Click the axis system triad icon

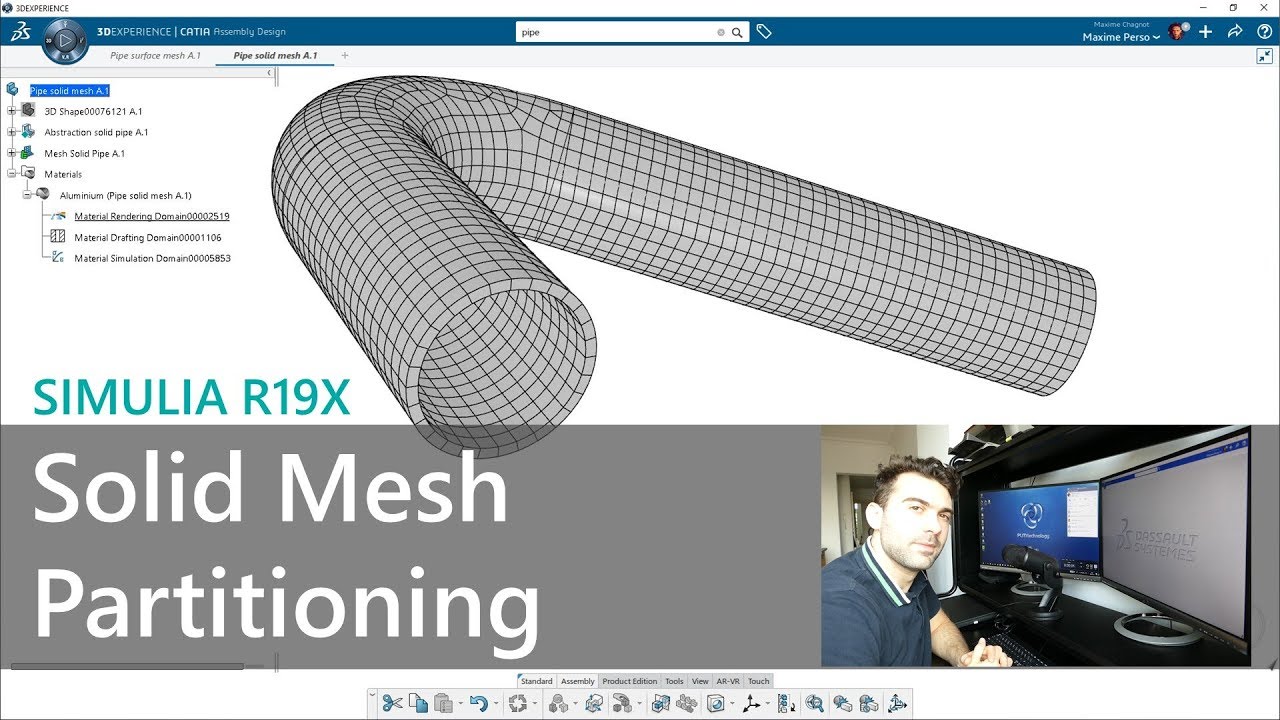[752, 703]
